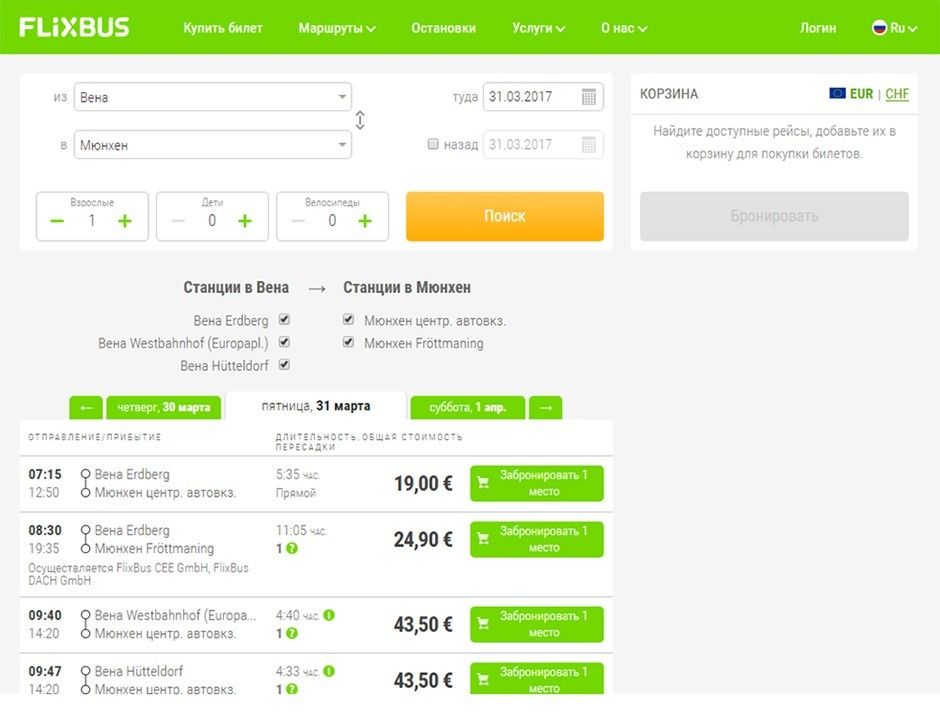940x712 pixels.
Task: Click the Станции в Вена heading
Action: tap(236, 288)
